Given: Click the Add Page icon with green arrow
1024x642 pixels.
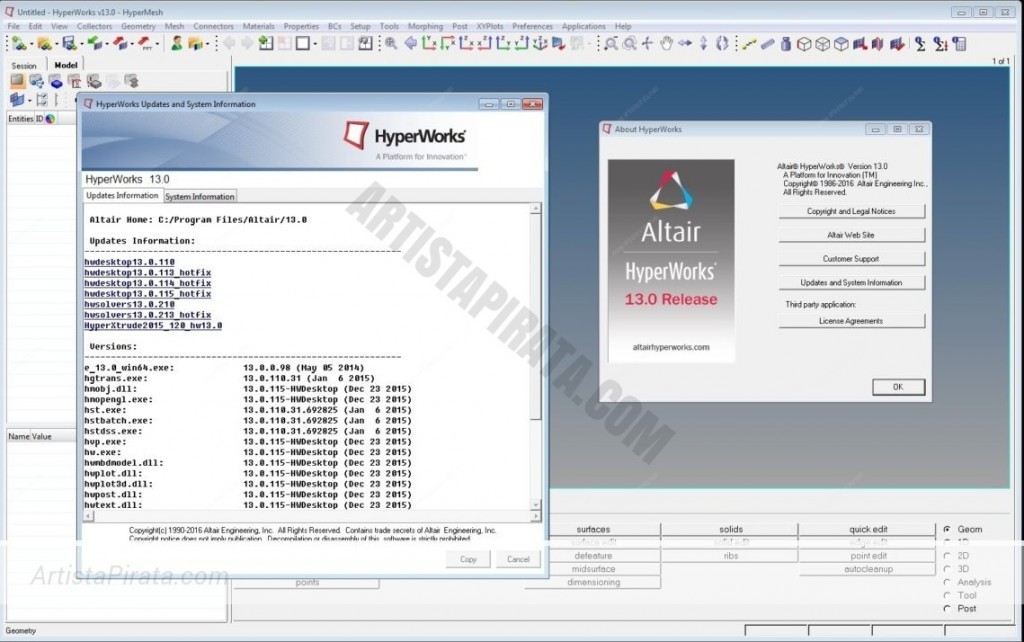Looking at the screenshot, I should [266, 44].
